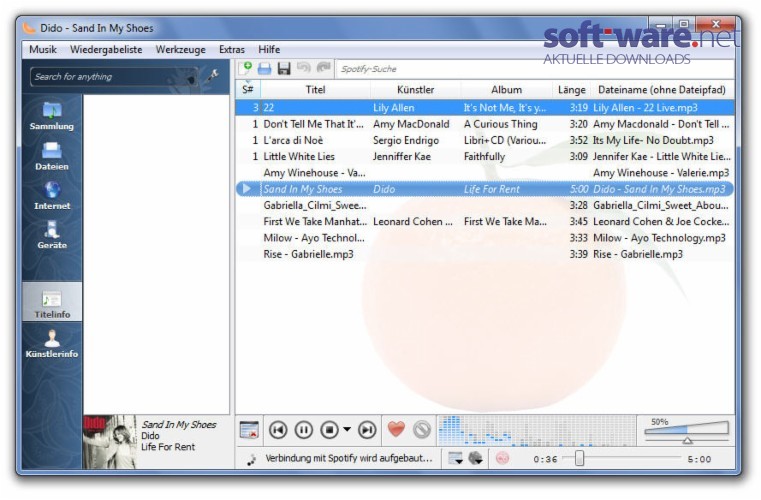Sort playlist by the Album column
Viewport: 761px width, 500px height.
pos(506,89)
